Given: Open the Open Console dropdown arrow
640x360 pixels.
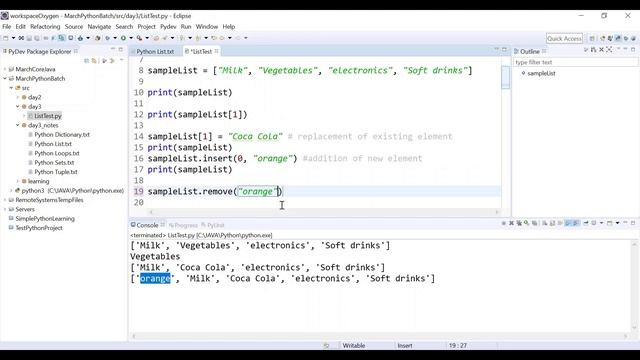Looking at the screenshot, I should tap(618, 223).
